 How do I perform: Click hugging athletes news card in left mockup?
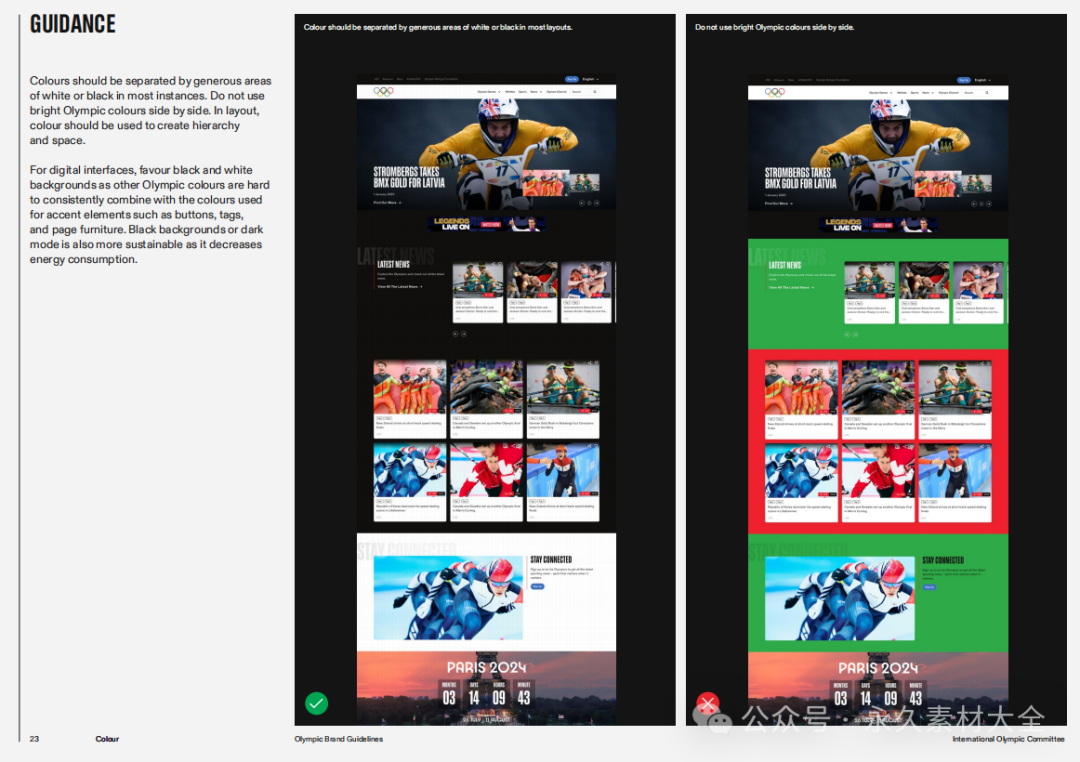pyautogui.click(x=587, y=292)
